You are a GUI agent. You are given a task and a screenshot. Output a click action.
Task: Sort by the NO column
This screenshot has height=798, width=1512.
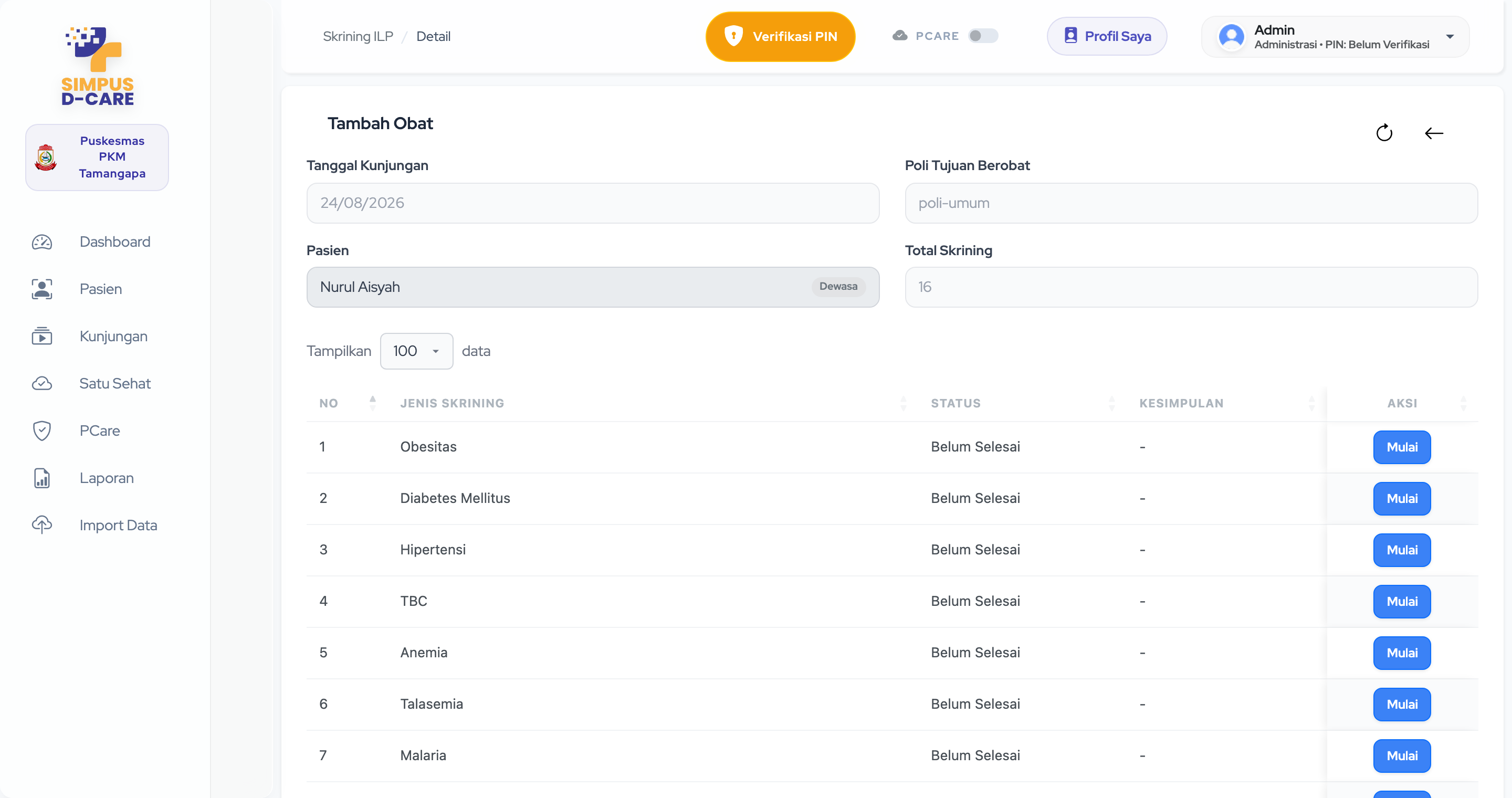(x=372, y=403)
